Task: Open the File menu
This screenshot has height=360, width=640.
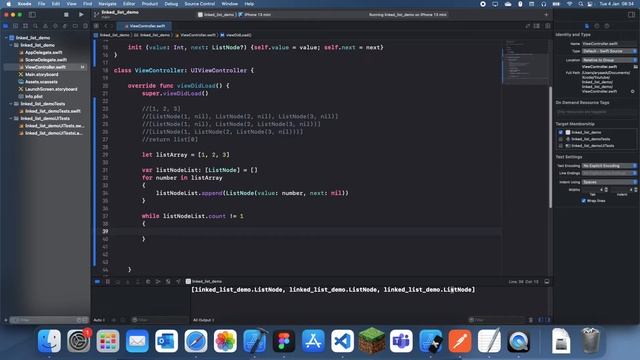Action: pos(41,4)
